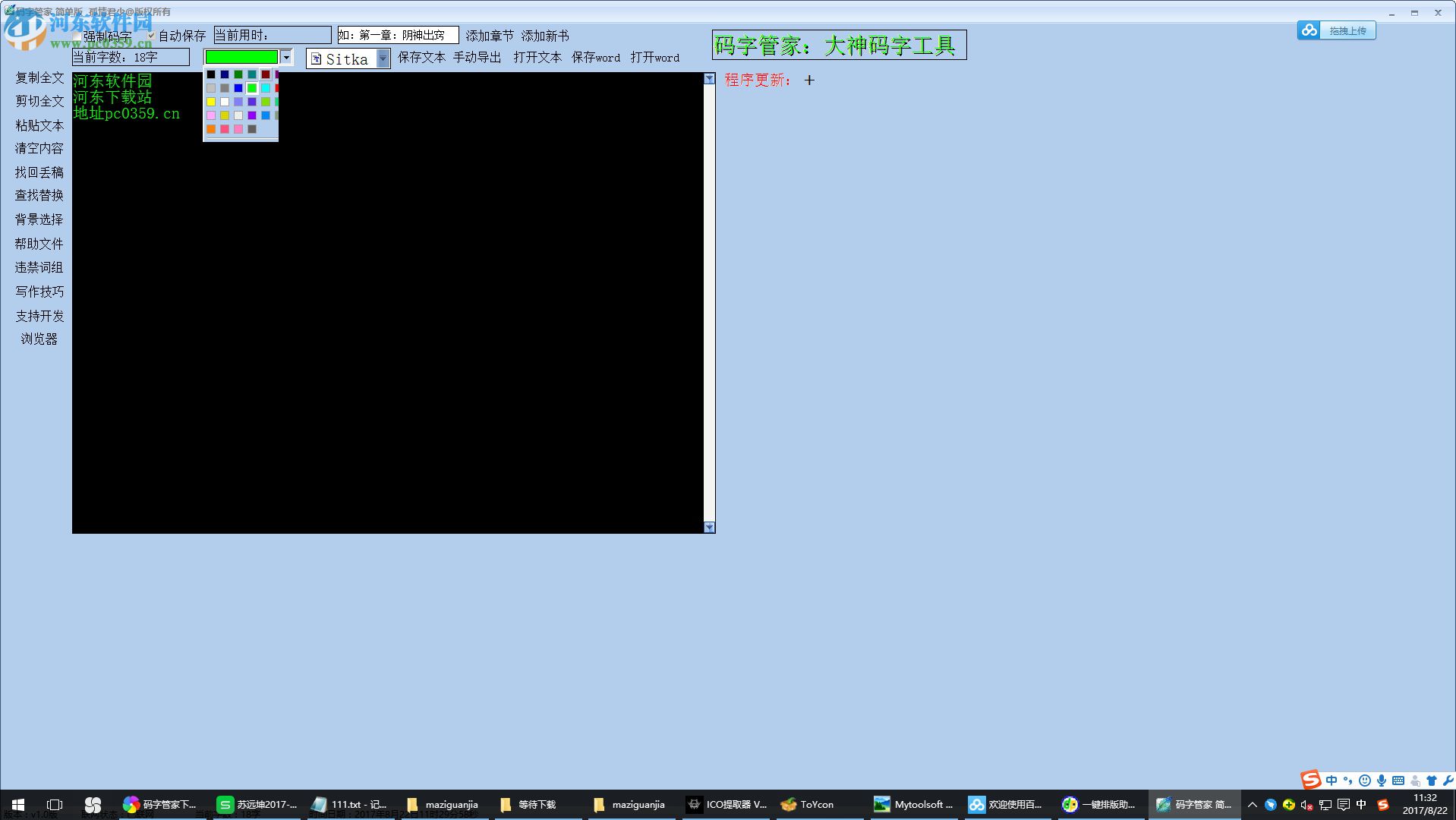The image size is (1456, 820).
Task: Pick the bright blue color swatch
Action: coord(238,88)
